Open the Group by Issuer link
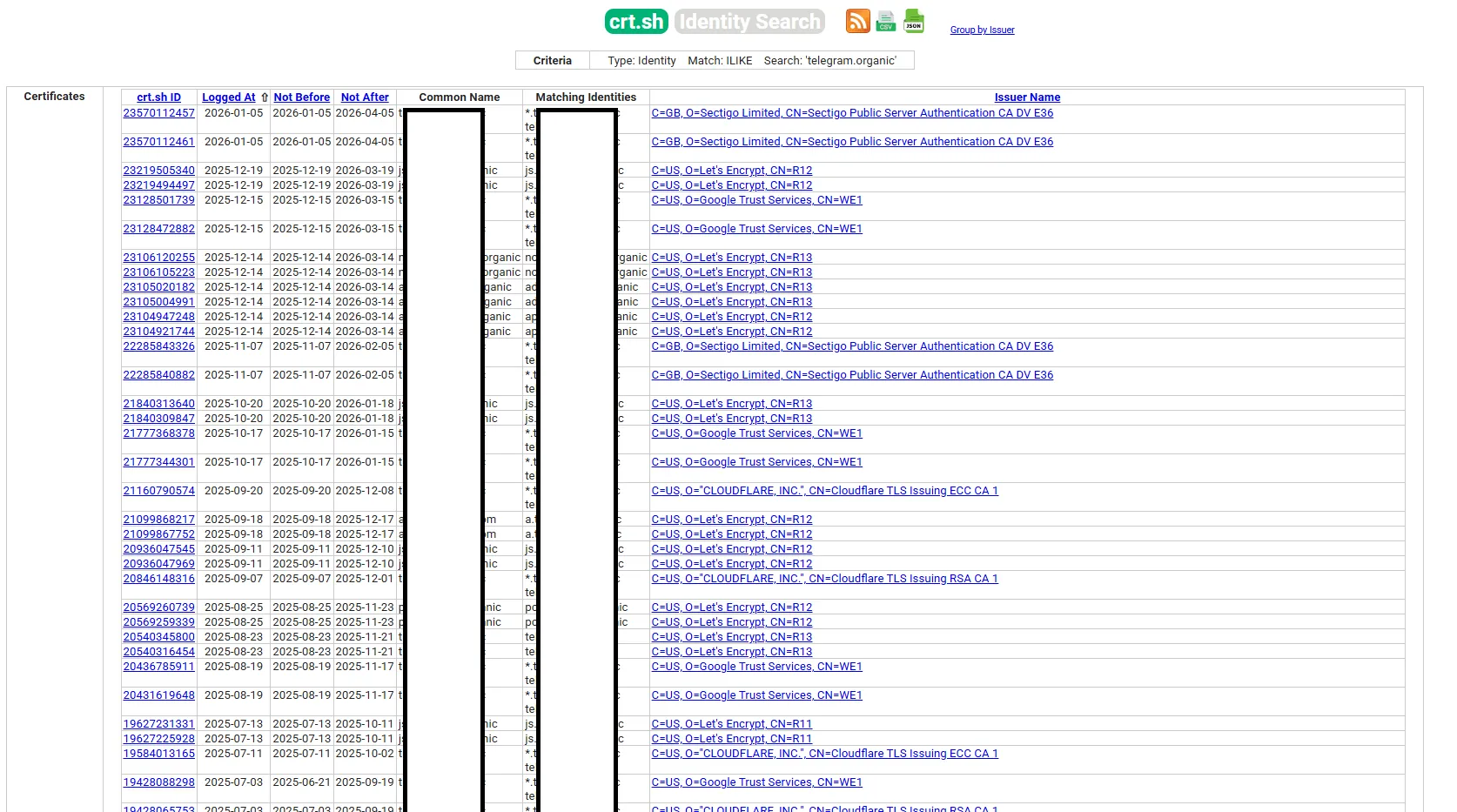Viewport: 1457px width, 812px height. tap(982, 30)
